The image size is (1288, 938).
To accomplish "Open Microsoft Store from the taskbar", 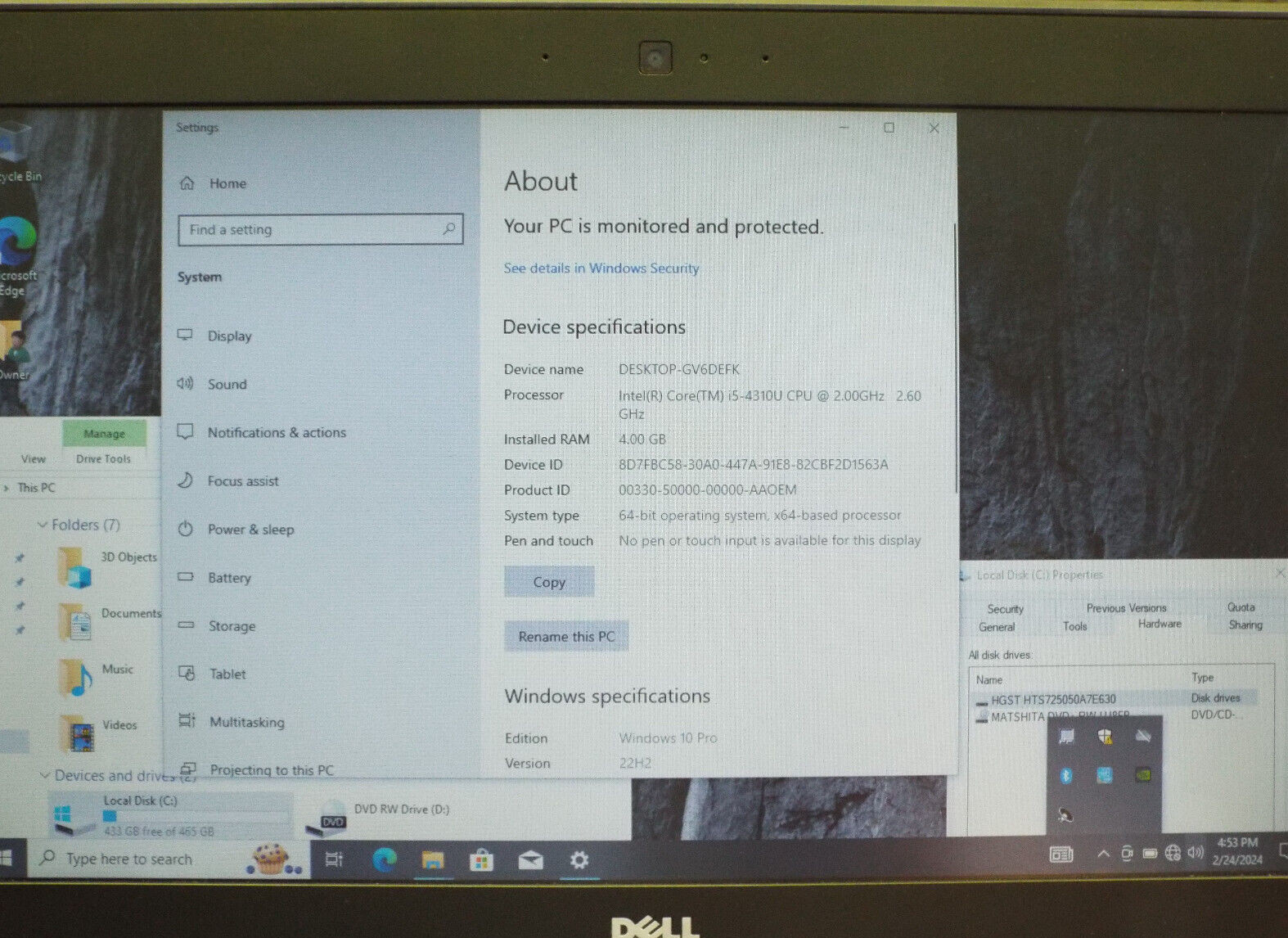I will coord(481,860).
